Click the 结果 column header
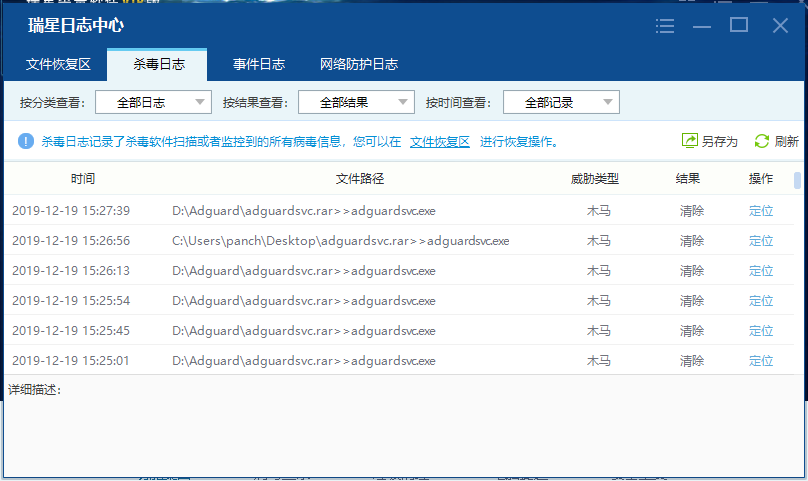 688,179
